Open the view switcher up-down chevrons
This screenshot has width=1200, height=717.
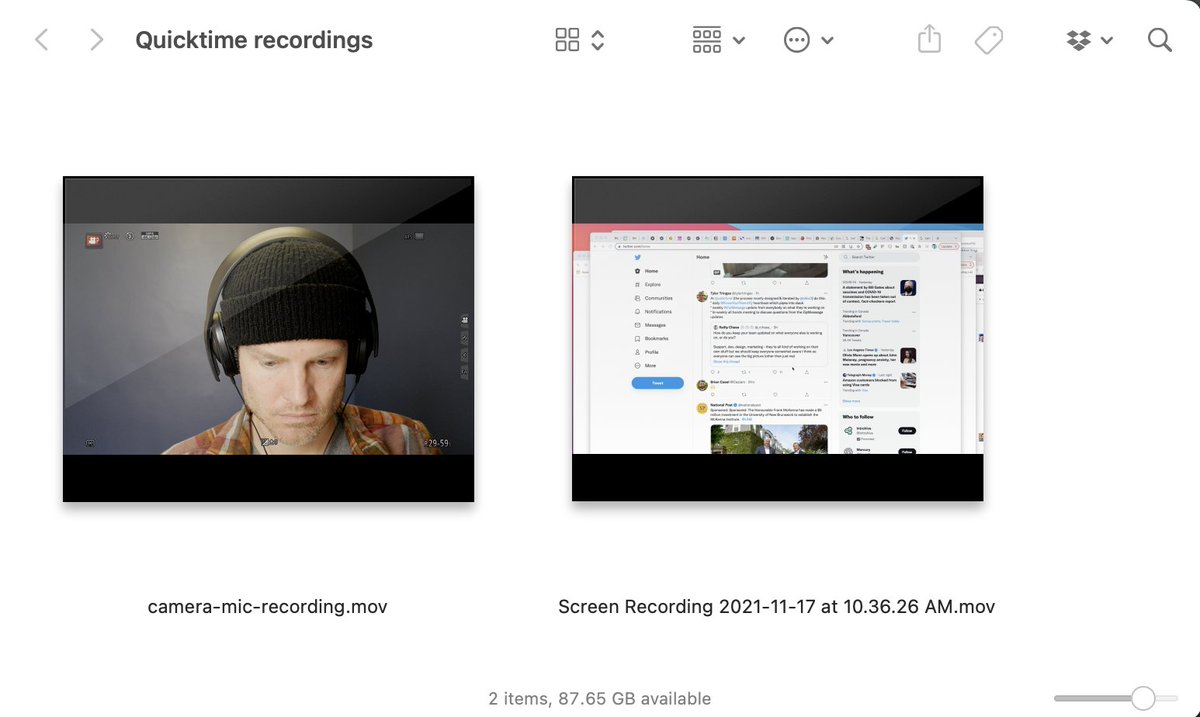tap(598, 40)
